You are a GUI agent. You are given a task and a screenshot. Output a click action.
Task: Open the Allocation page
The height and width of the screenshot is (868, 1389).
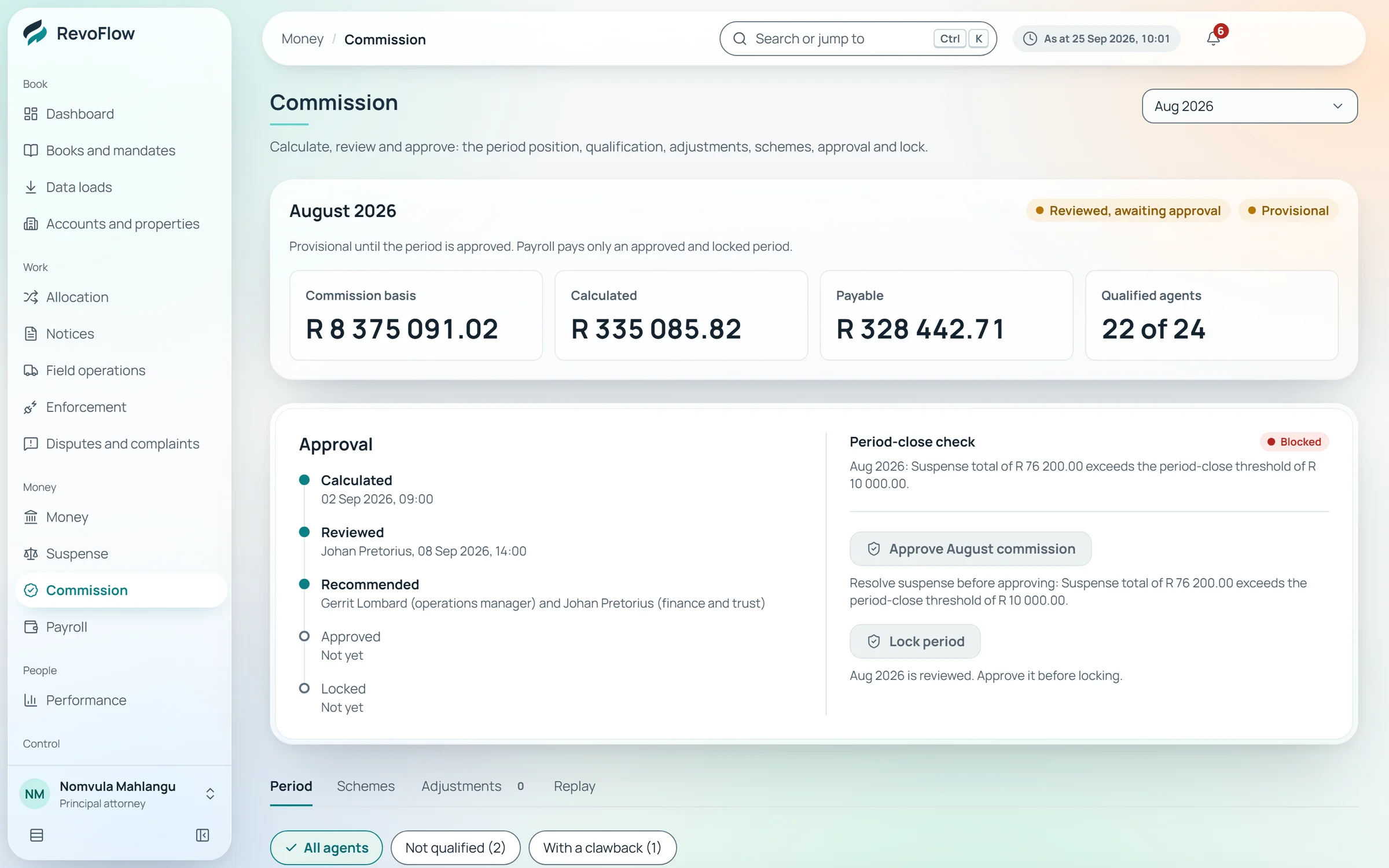coord(121,297)
